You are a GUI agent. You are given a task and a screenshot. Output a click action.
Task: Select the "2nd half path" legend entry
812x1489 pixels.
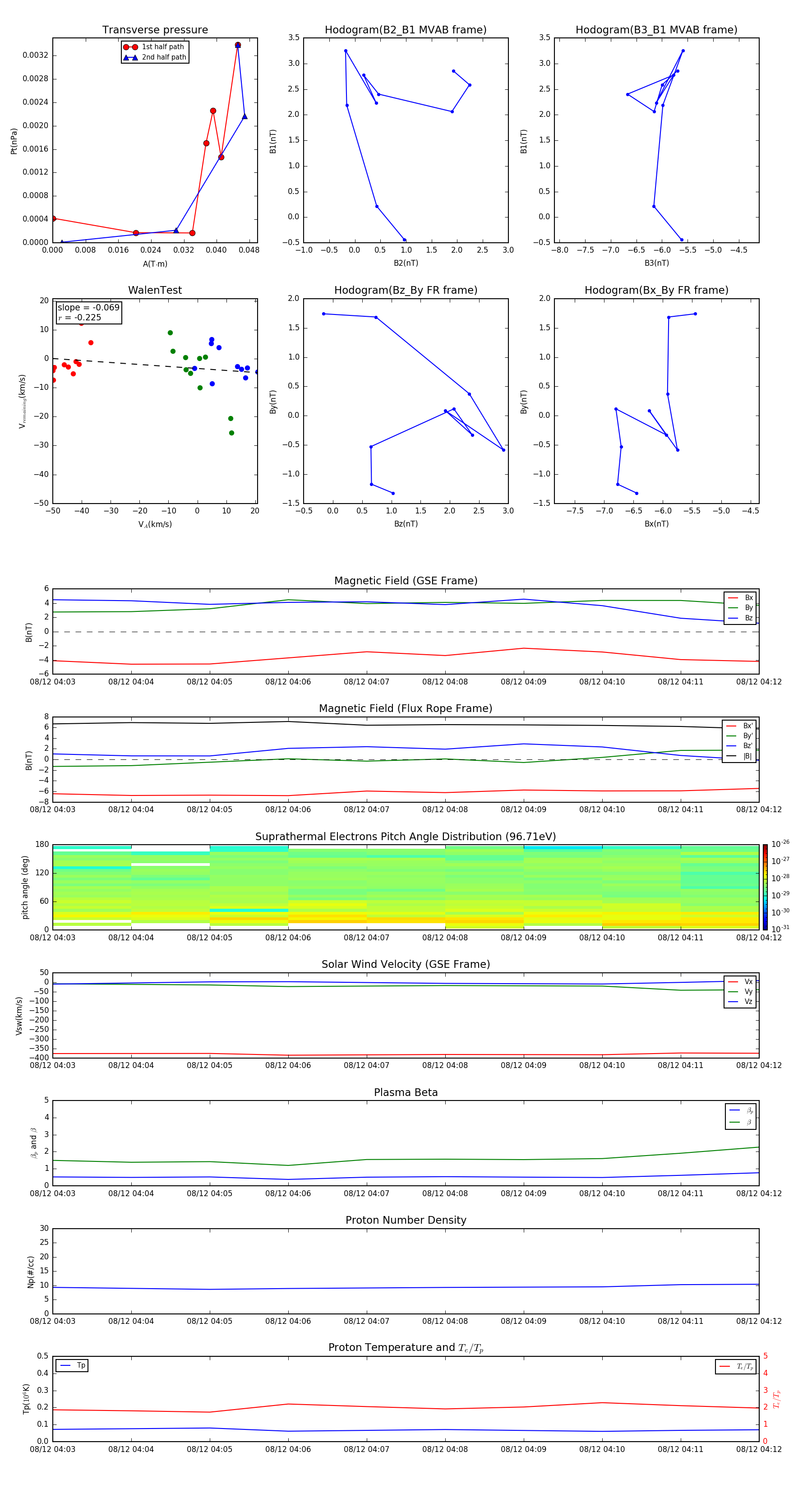154,57
